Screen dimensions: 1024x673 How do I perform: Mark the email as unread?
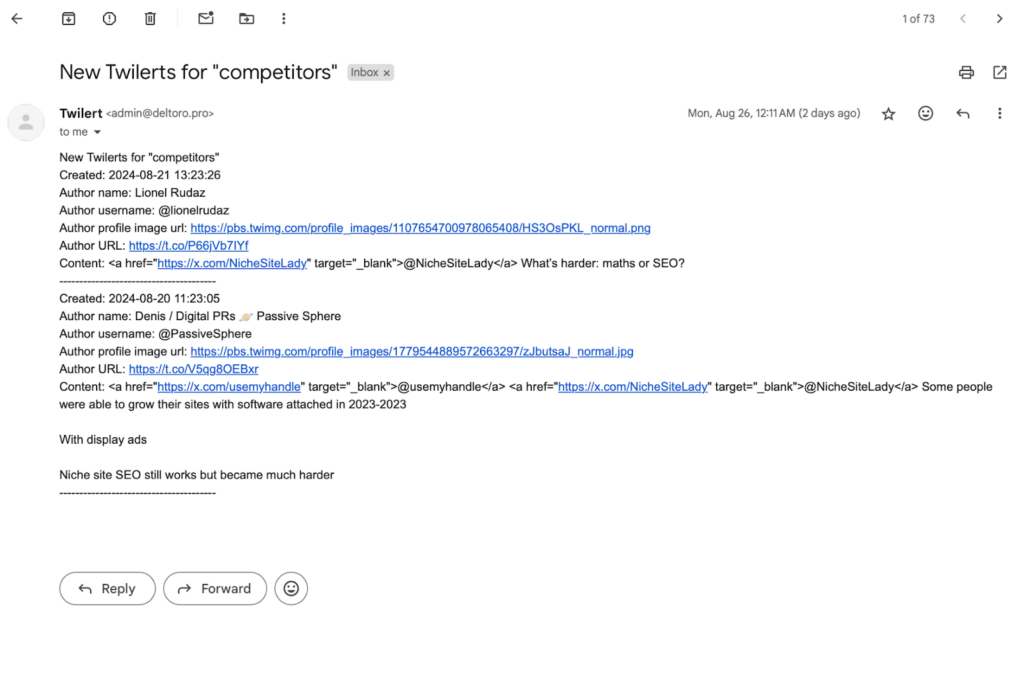205,18
